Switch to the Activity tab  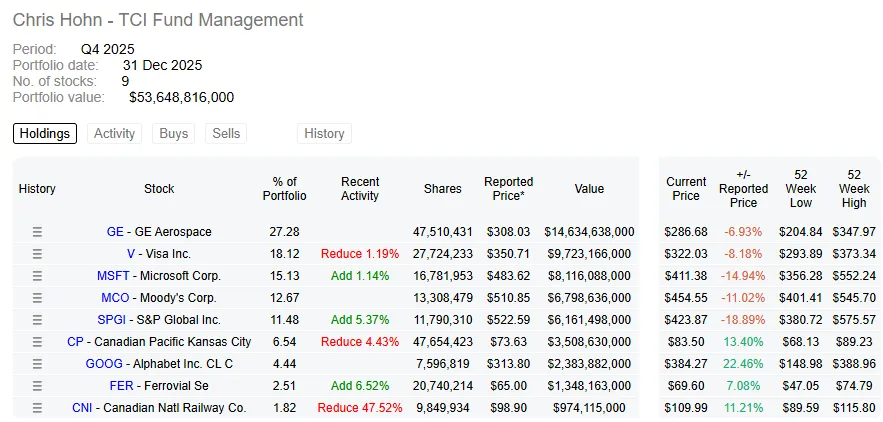click(114, 134)
